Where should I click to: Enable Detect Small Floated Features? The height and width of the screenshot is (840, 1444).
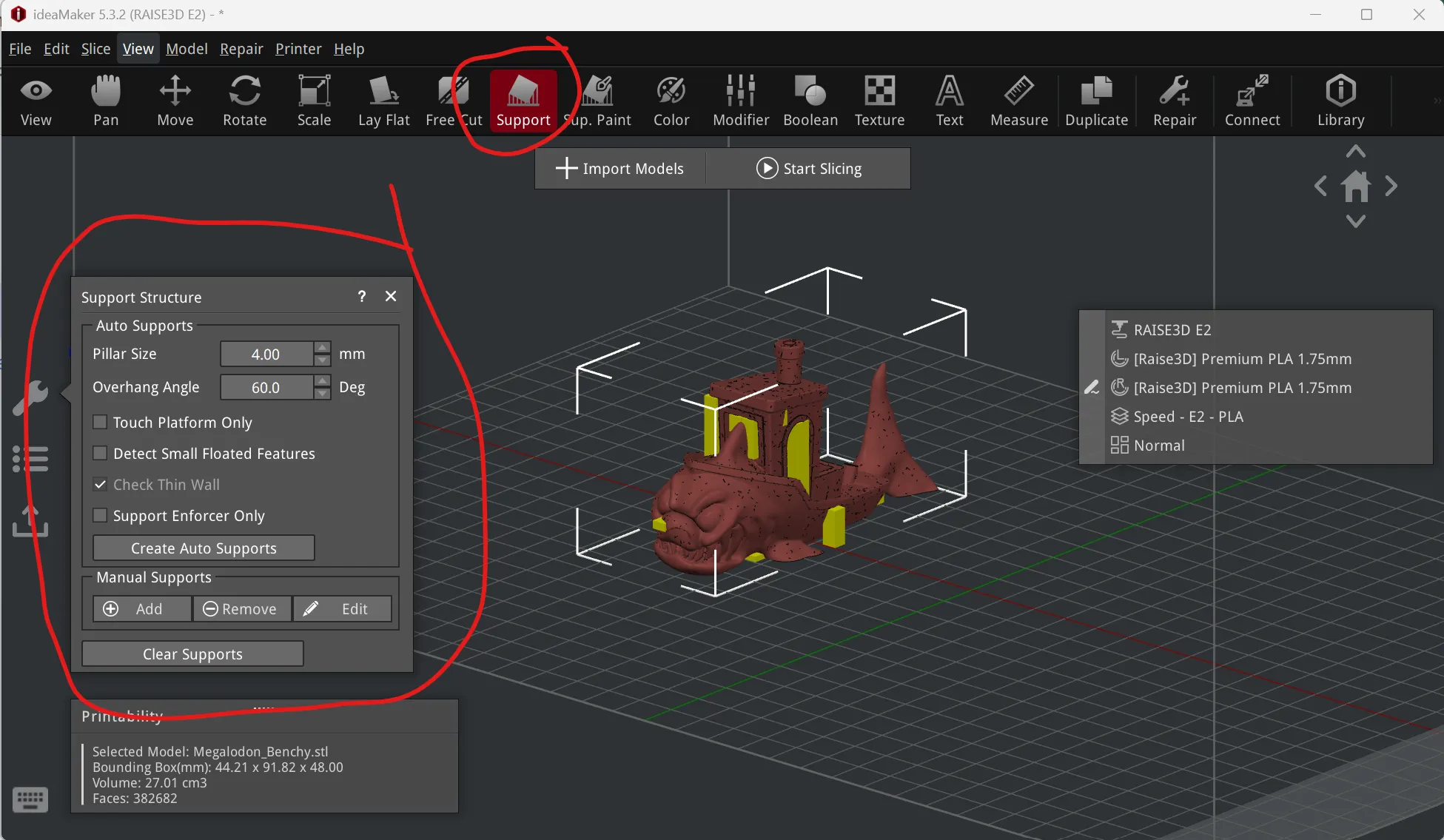[100, 453]
